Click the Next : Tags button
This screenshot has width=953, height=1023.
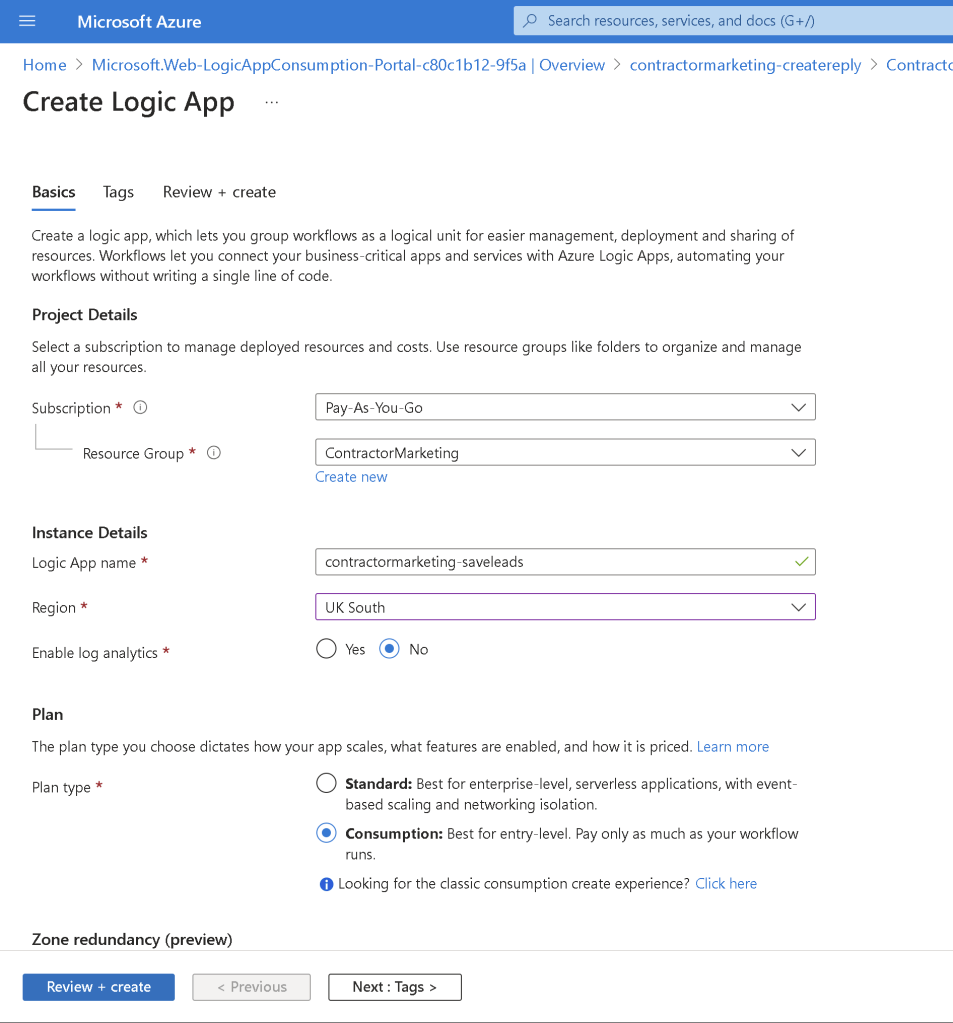(x=395, y=987)
